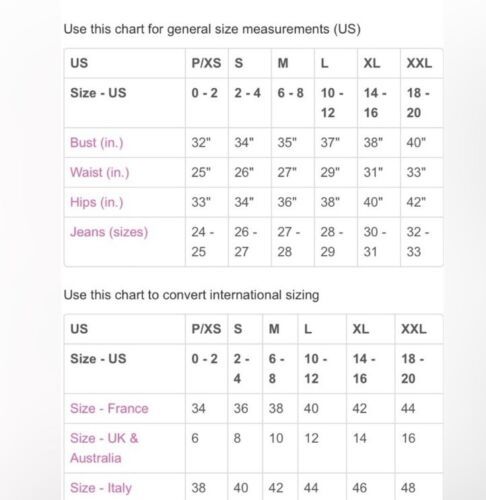Select the general size measurements heading
Image resolution: width=486 pixels, height=500 pixels.
pyautogui.click(x=212, y=29)
